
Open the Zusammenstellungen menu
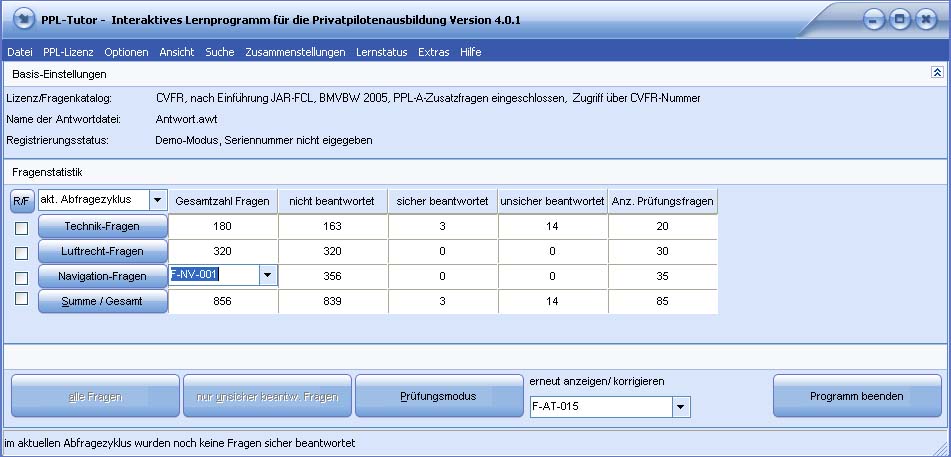pyautogui.click(x=295, y=52)
